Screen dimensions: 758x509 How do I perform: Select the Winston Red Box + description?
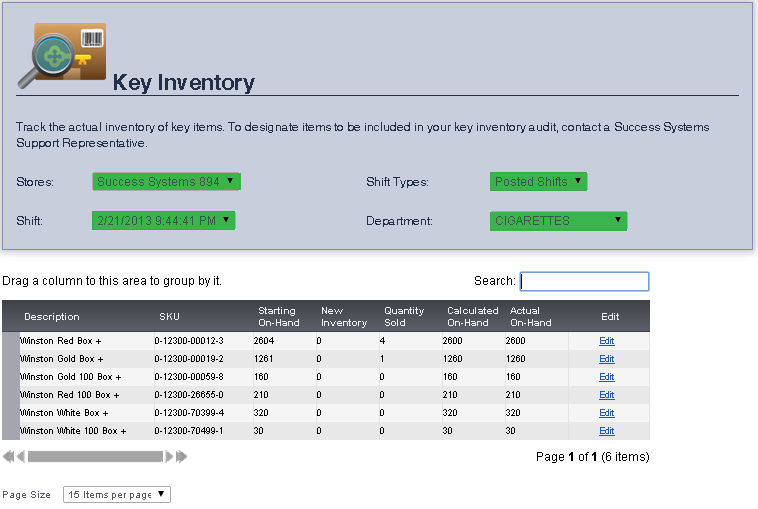point(60,341)
